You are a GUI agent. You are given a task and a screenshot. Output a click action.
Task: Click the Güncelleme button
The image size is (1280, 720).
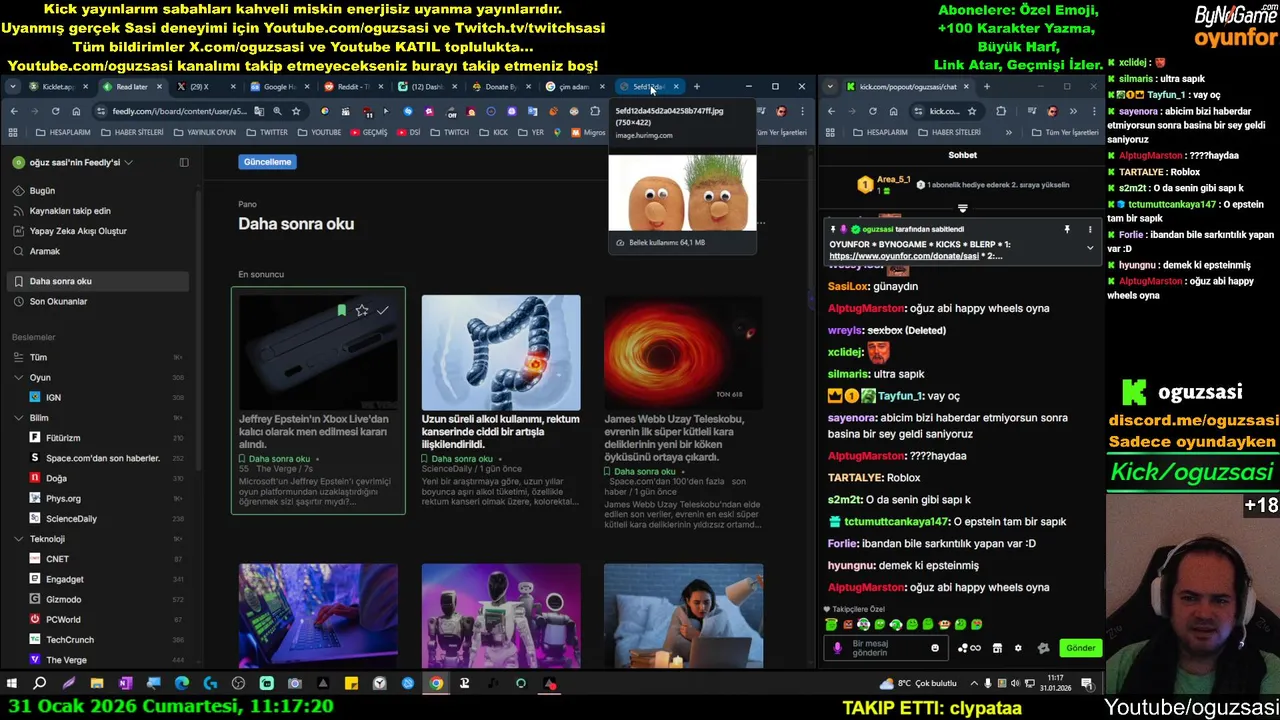pos(268,162)
